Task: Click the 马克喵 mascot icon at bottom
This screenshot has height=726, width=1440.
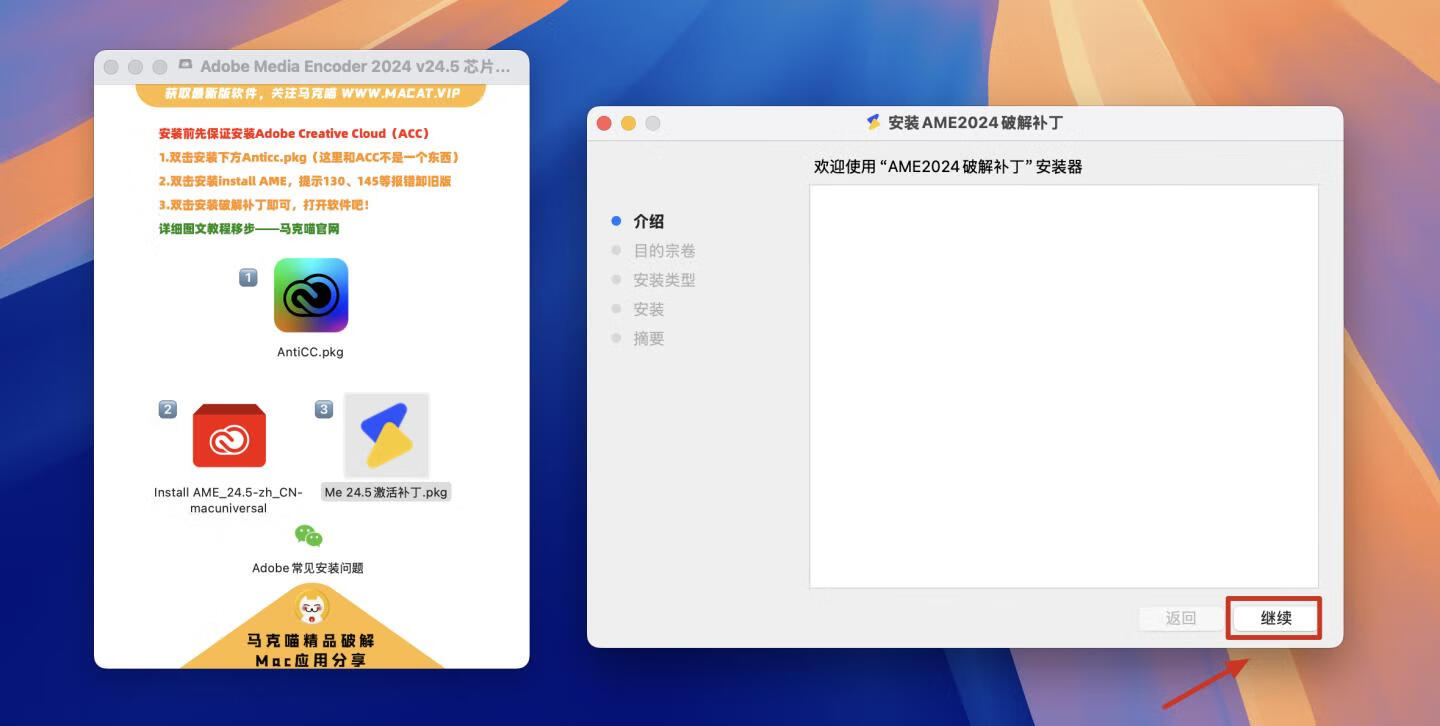Action: (310, 610)
